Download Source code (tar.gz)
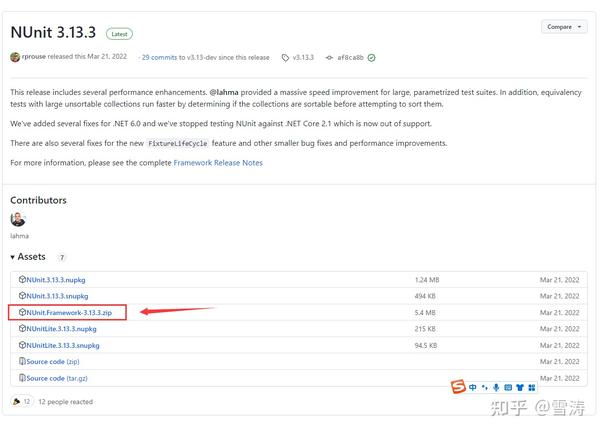 tap(56, 378)
